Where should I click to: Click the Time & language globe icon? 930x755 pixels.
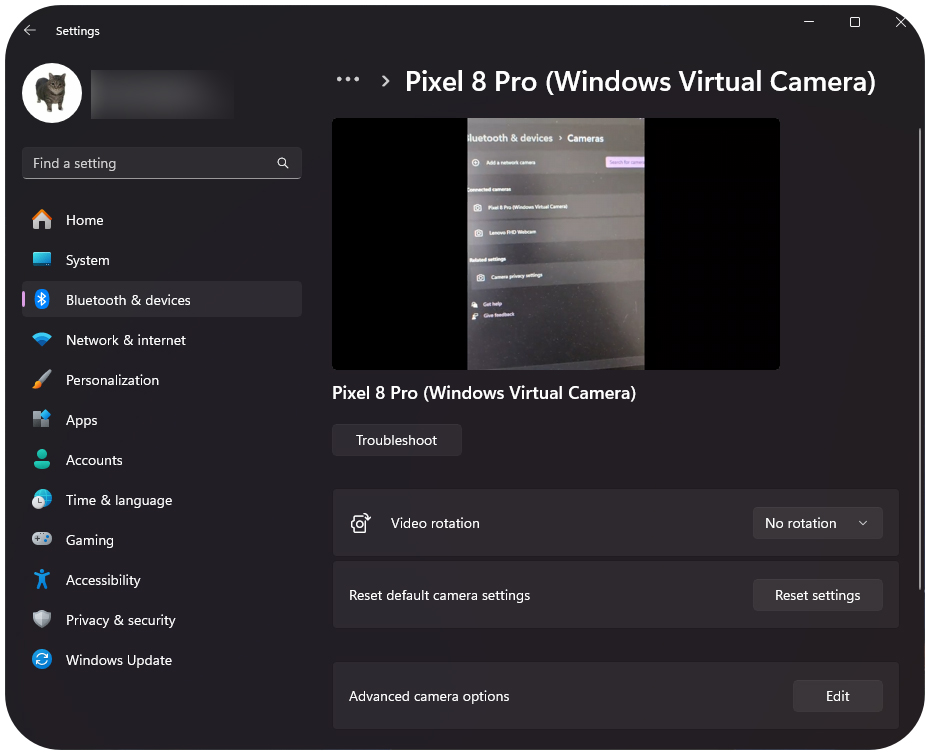[x=42, y=499]
